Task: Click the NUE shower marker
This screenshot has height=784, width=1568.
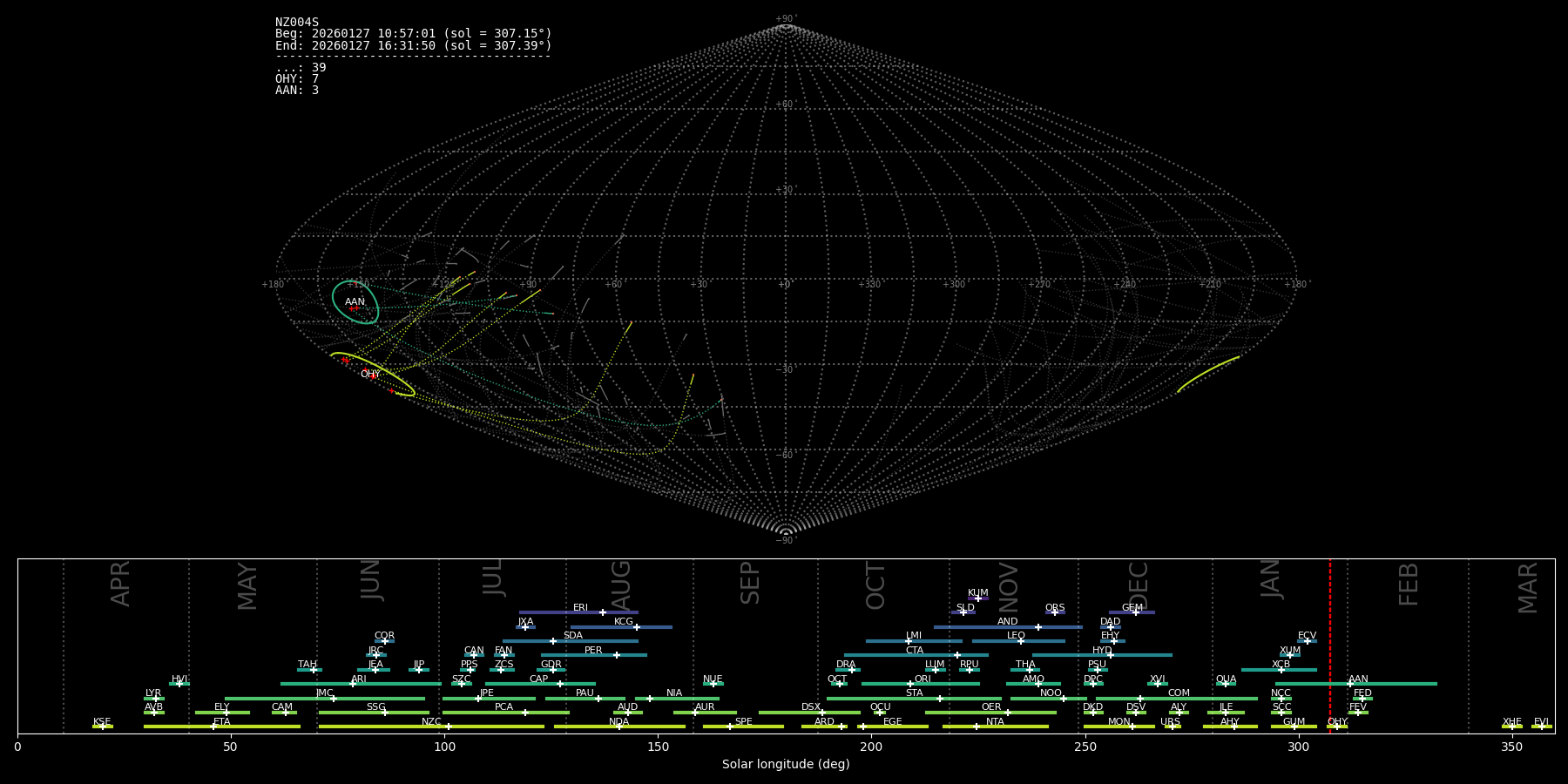Action: (713, 684)
